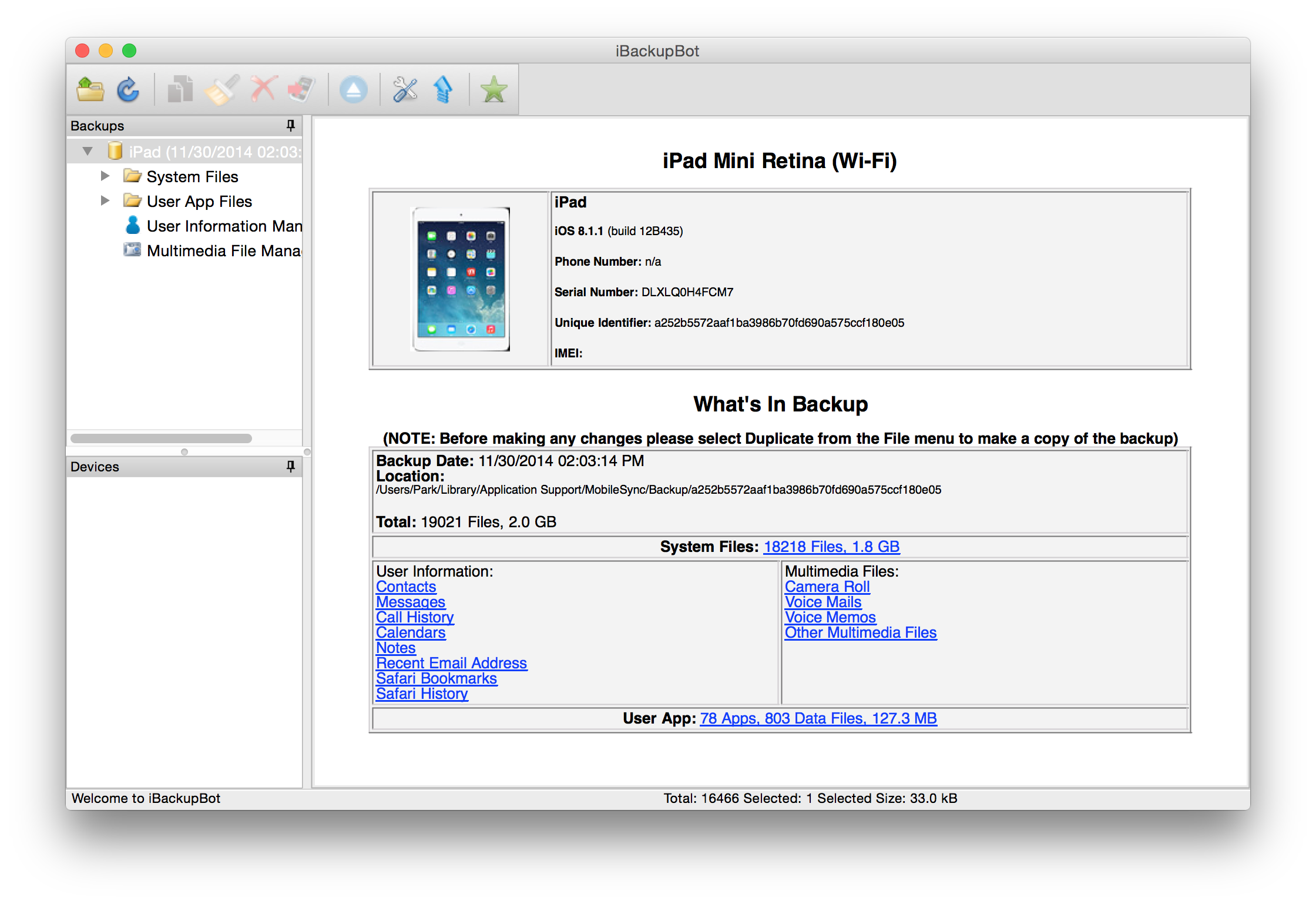
Task: Click the red X delete toolbar icon
Action: point(263,90)
